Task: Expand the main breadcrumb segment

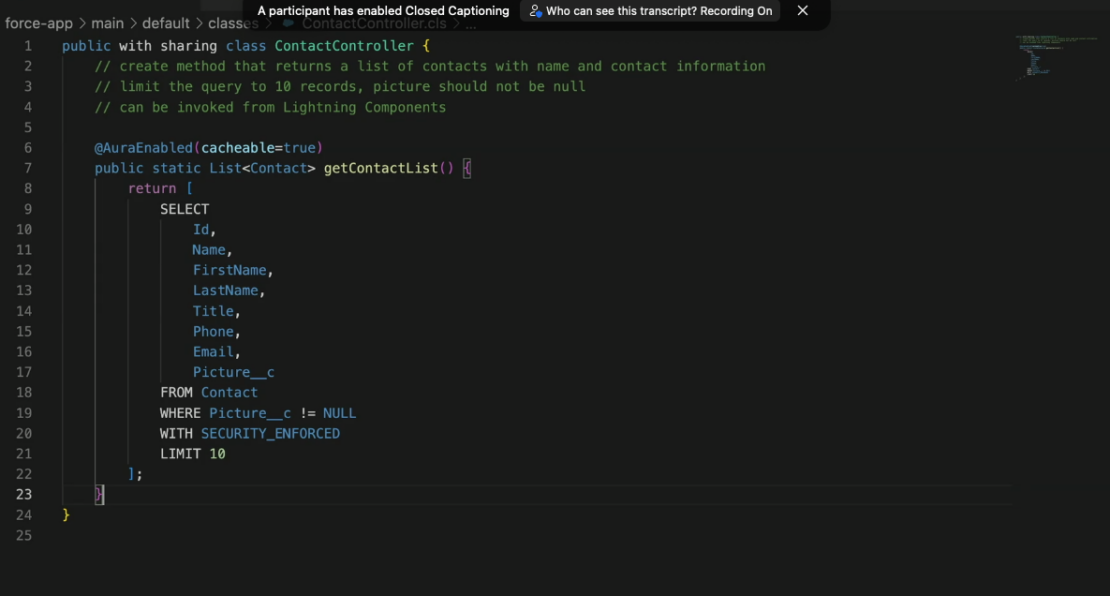Action: [x=107, y=23]
